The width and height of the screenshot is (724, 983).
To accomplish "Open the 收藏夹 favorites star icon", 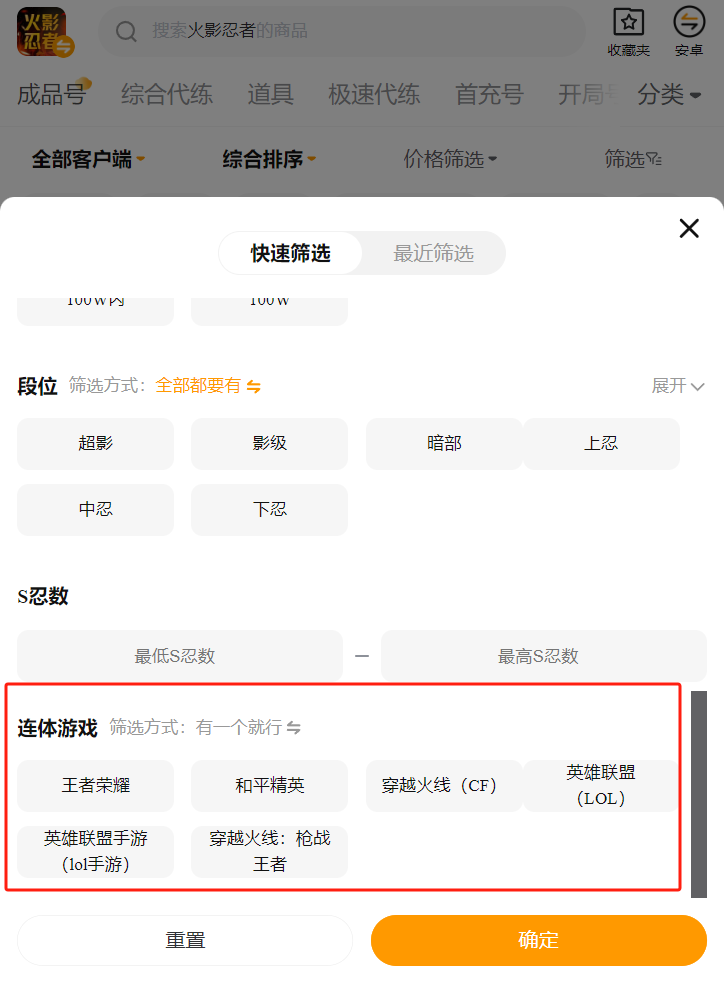I will point(628,23).
